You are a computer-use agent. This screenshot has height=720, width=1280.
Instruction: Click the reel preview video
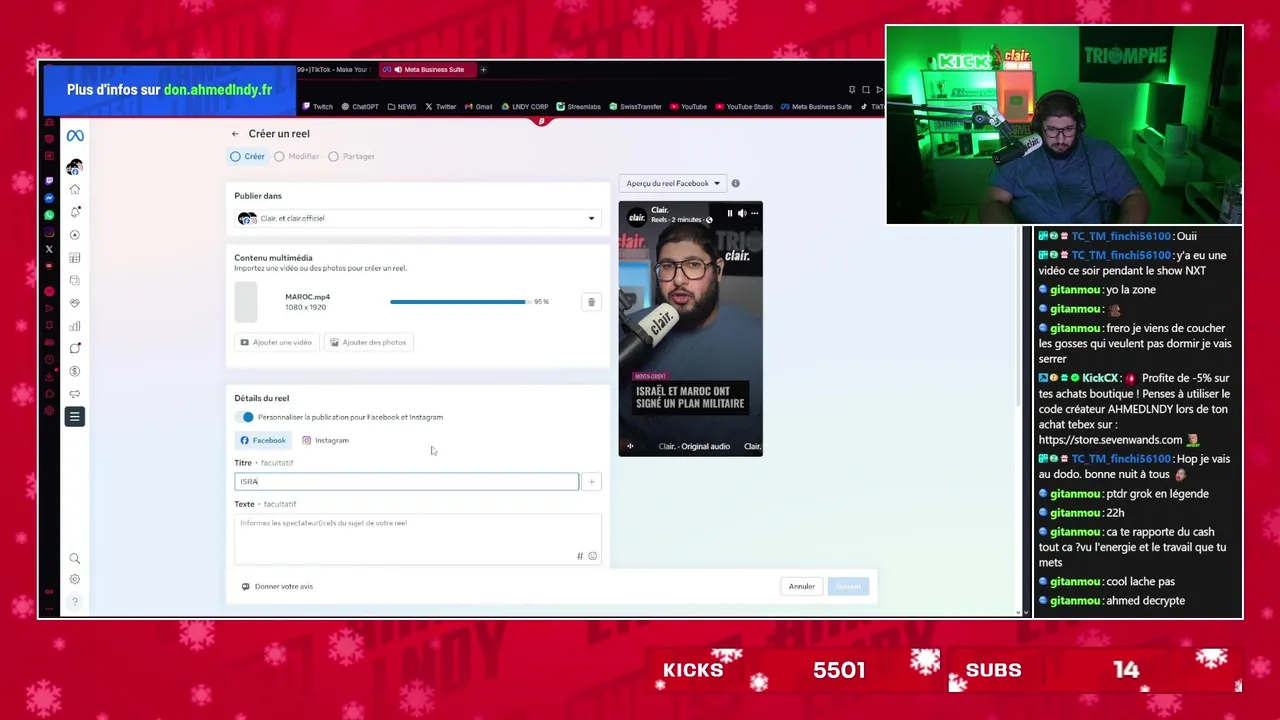(690, 329)
